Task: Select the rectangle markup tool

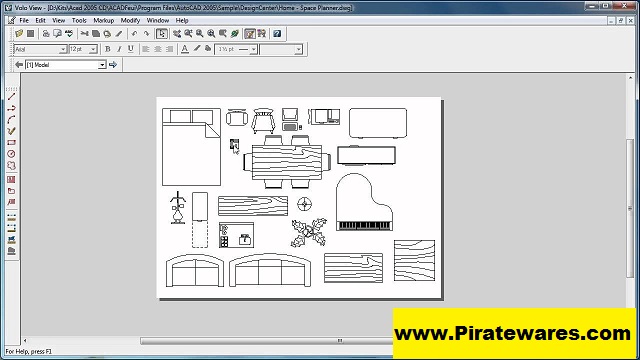Action: [x=11, y=142]
